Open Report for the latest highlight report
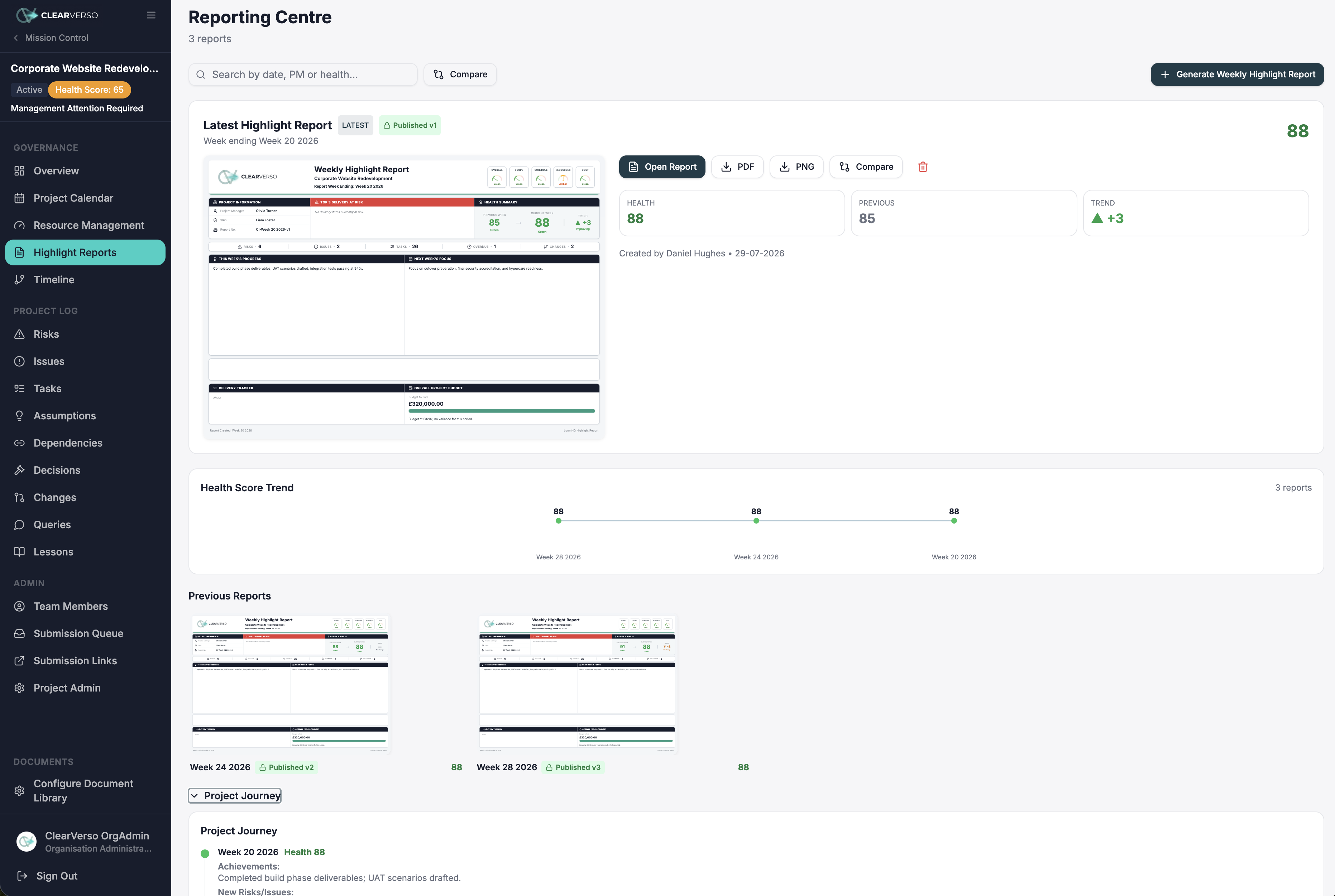Screen dimensions: 1335x896 point(662,167)
